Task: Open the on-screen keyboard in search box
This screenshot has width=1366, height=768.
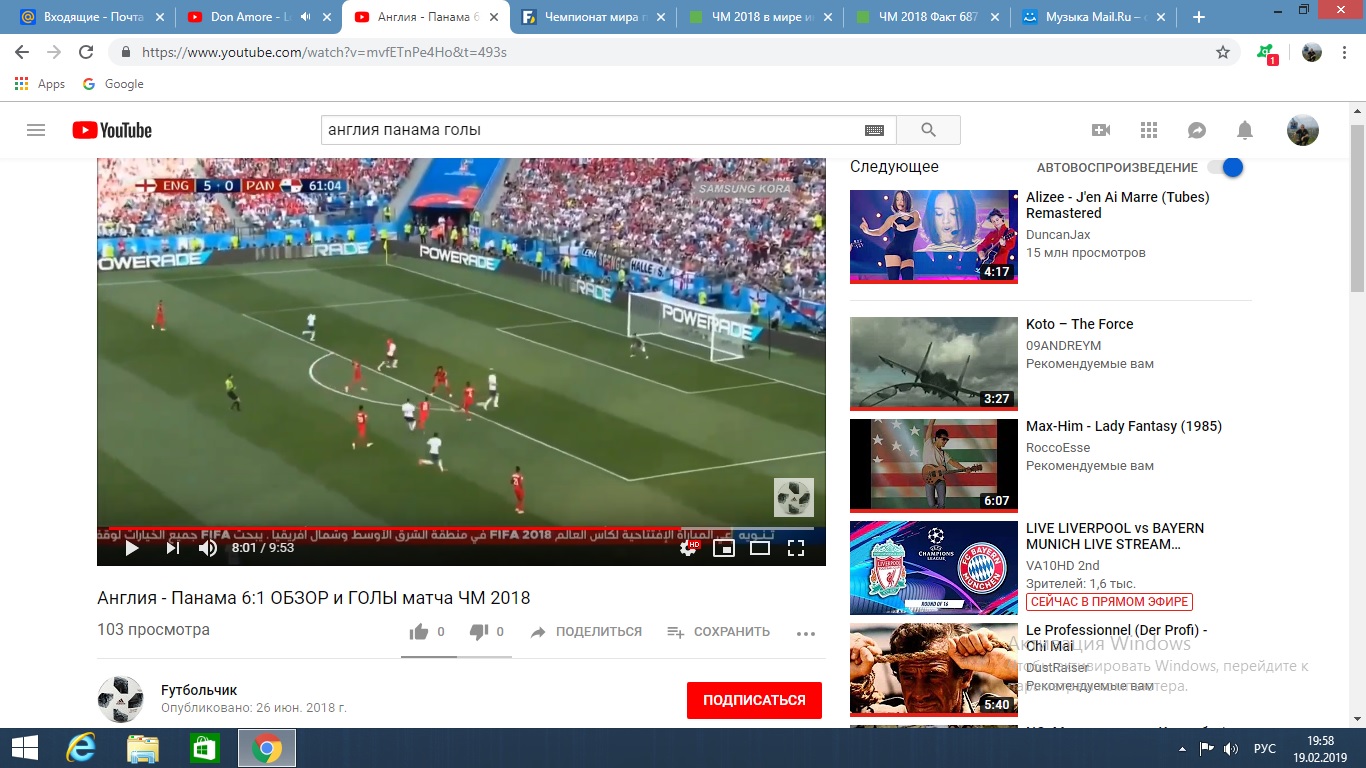Action: [x=874, y=130]
